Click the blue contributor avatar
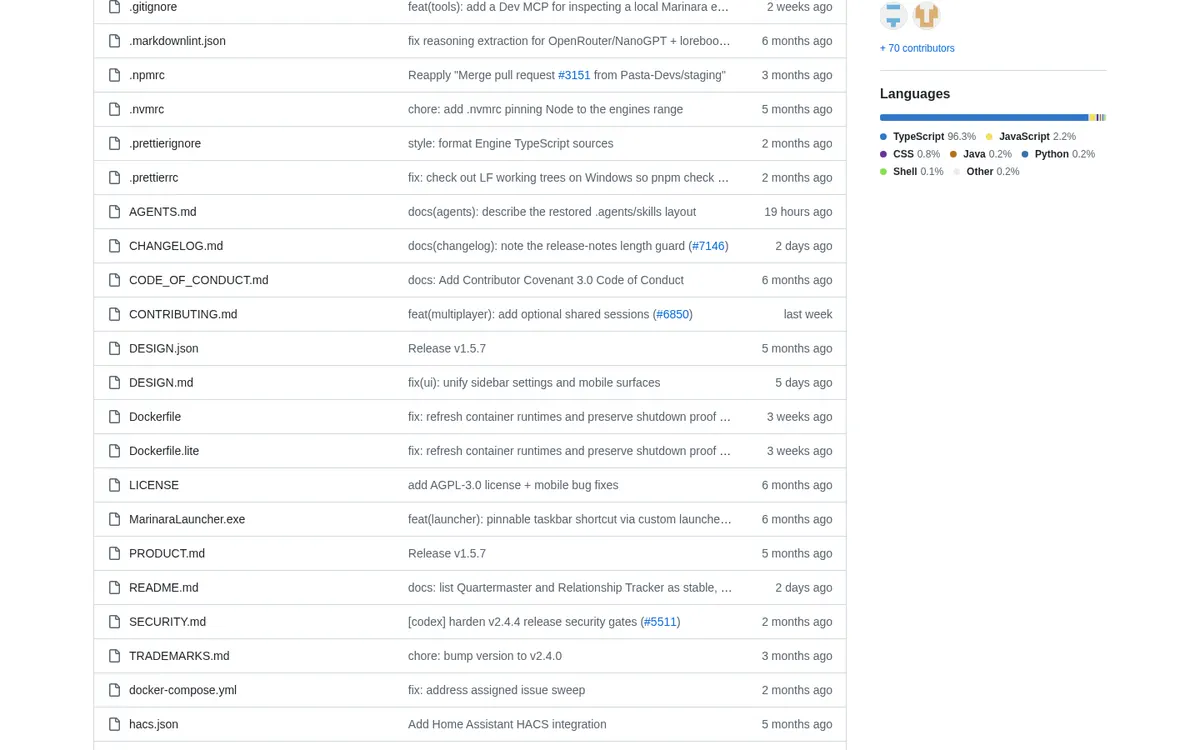Image resolution: width=1200 pixels, height=750 pixels. (893, 15)
